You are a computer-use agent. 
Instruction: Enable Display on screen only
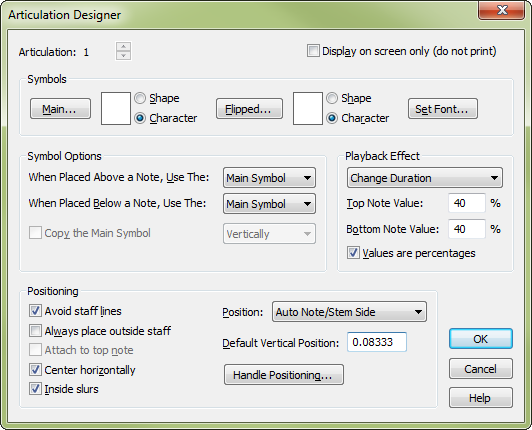313,51
